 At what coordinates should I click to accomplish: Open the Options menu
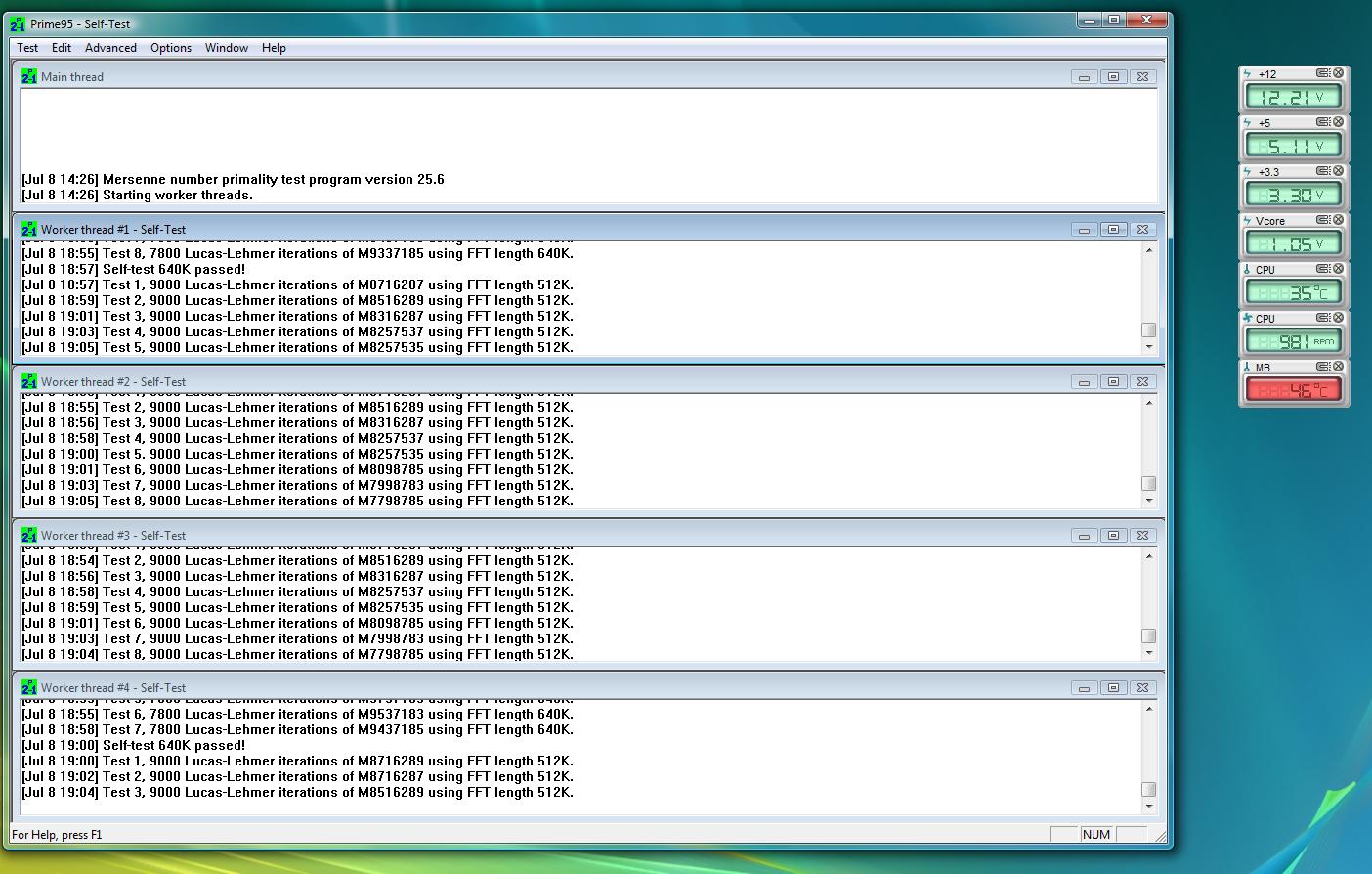(171, 48)
